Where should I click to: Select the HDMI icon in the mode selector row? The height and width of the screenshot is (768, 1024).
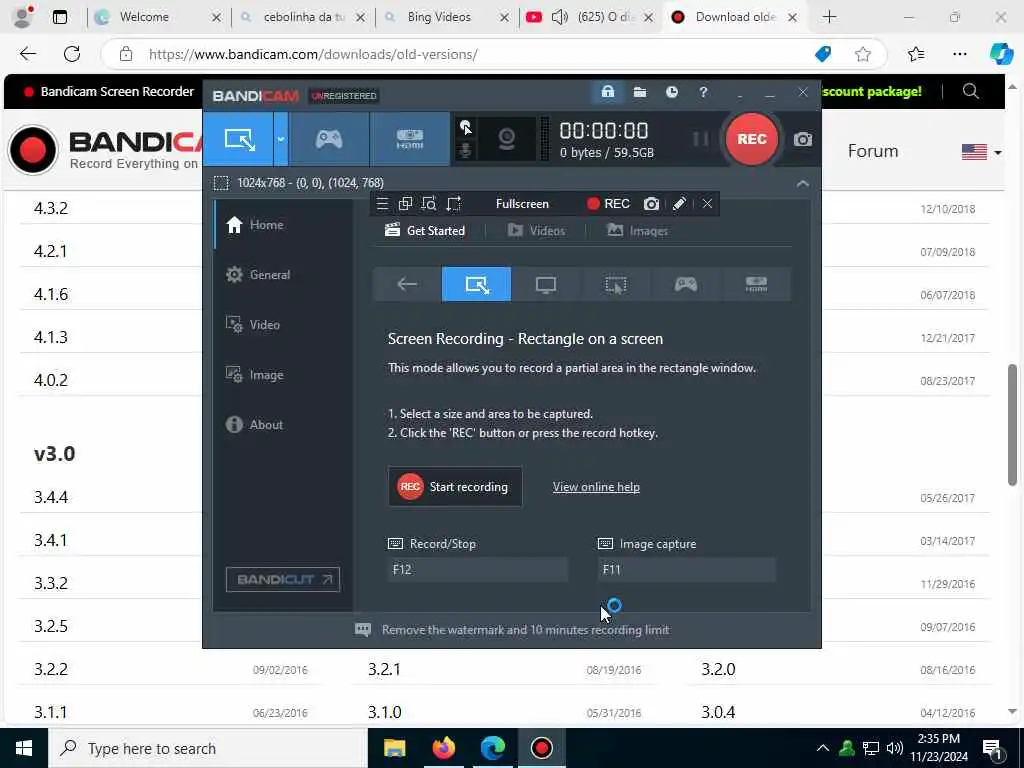coord(756,284)
